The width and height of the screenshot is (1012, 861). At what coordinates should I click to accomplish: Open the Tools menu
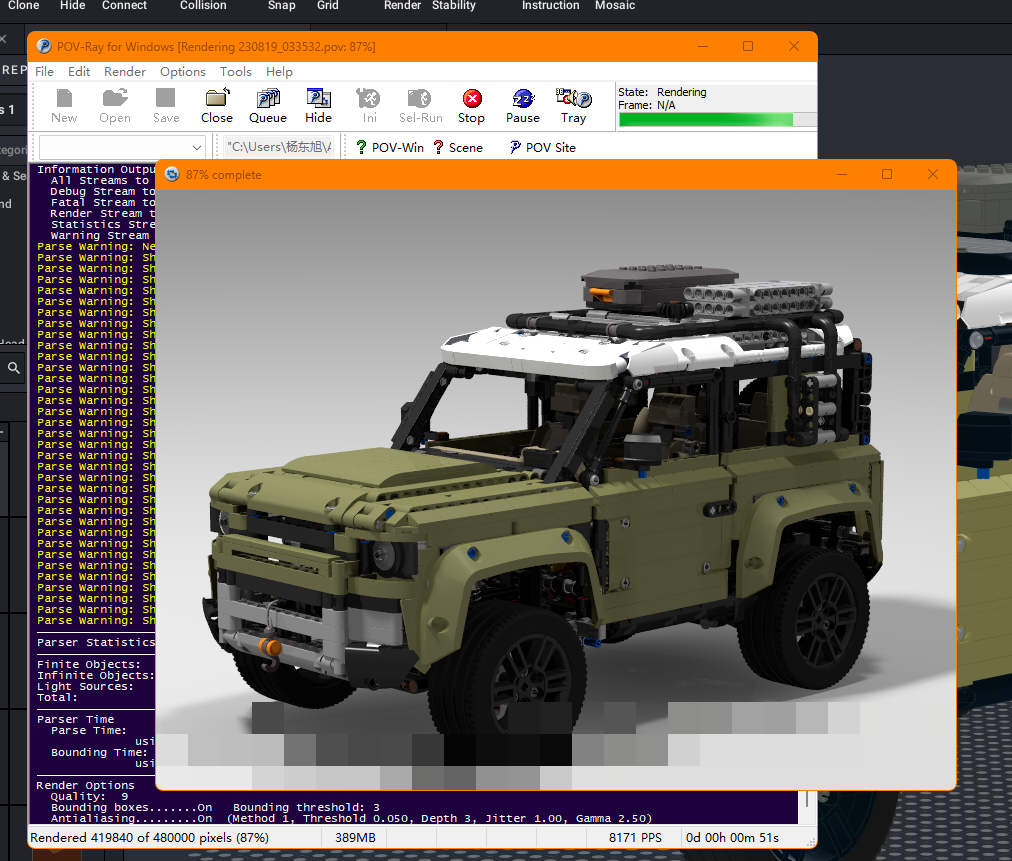pyautogui.click(x=236, y=72)
